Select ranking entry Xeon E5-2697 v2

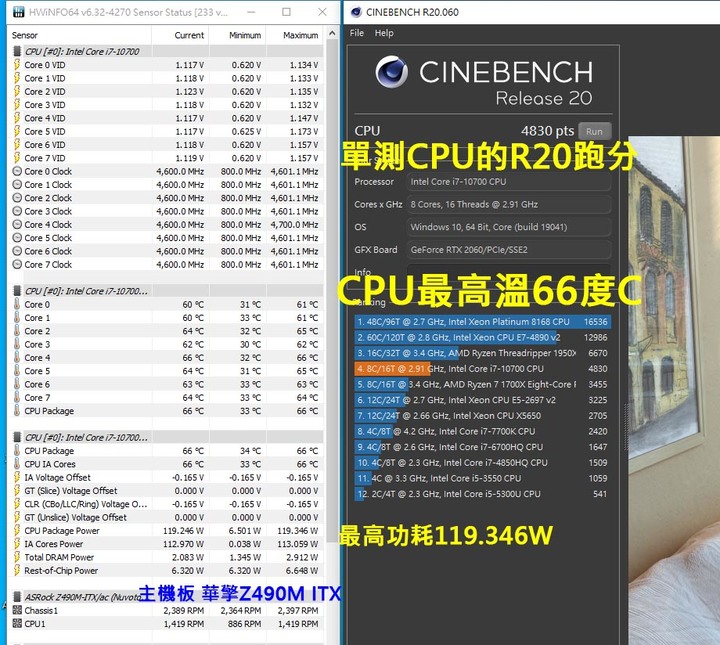(x=482, y=400)
